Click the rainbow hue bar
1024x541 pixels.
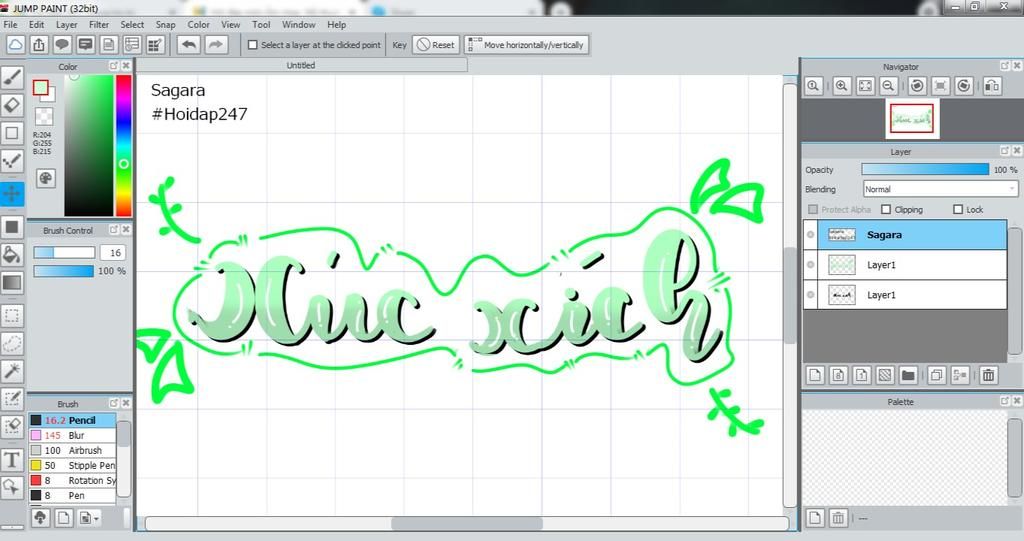click(123, 145)
